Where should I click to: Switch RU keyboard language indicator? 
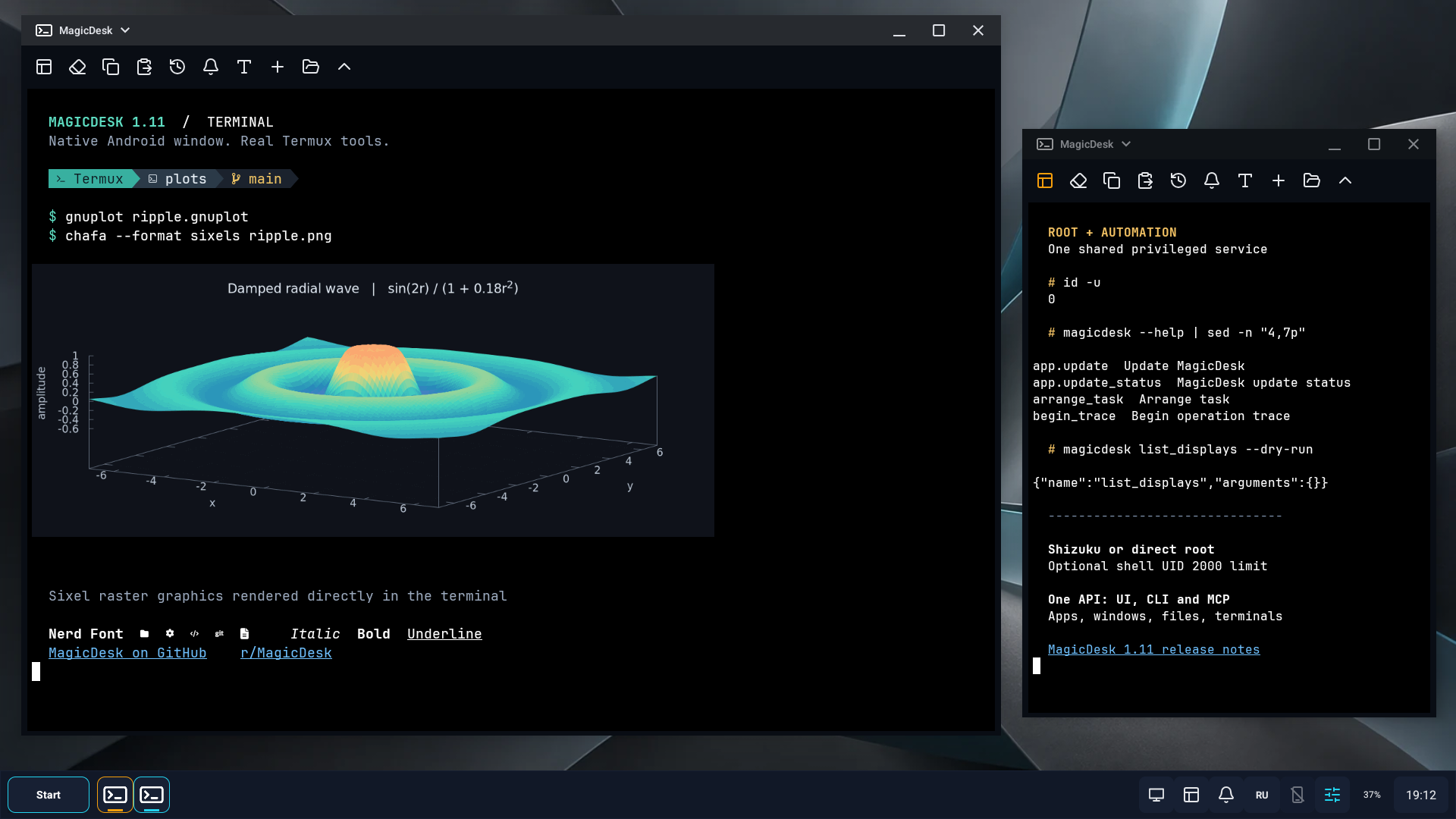click(x=1262, y=795)
